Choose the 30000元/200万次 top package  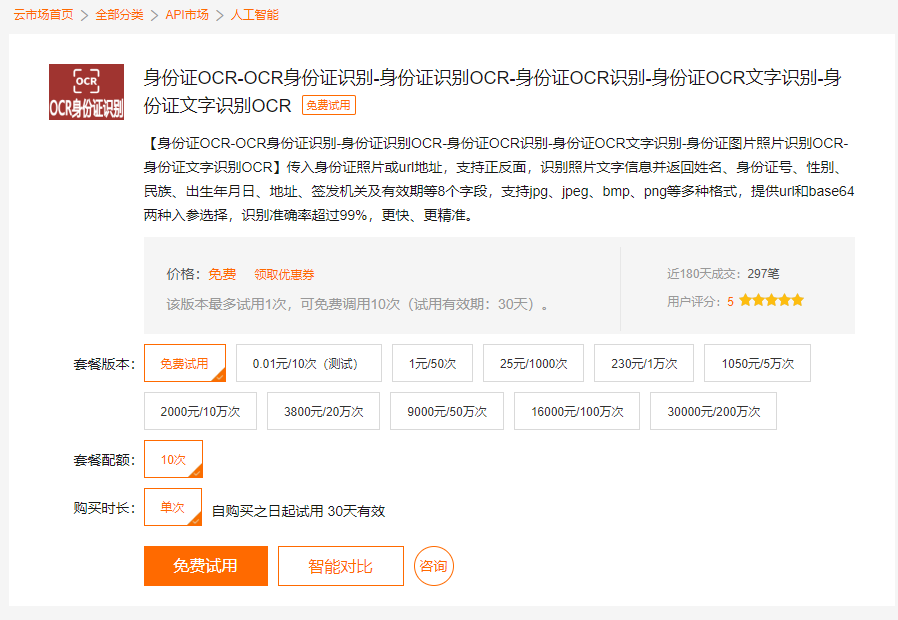(713, 411)
